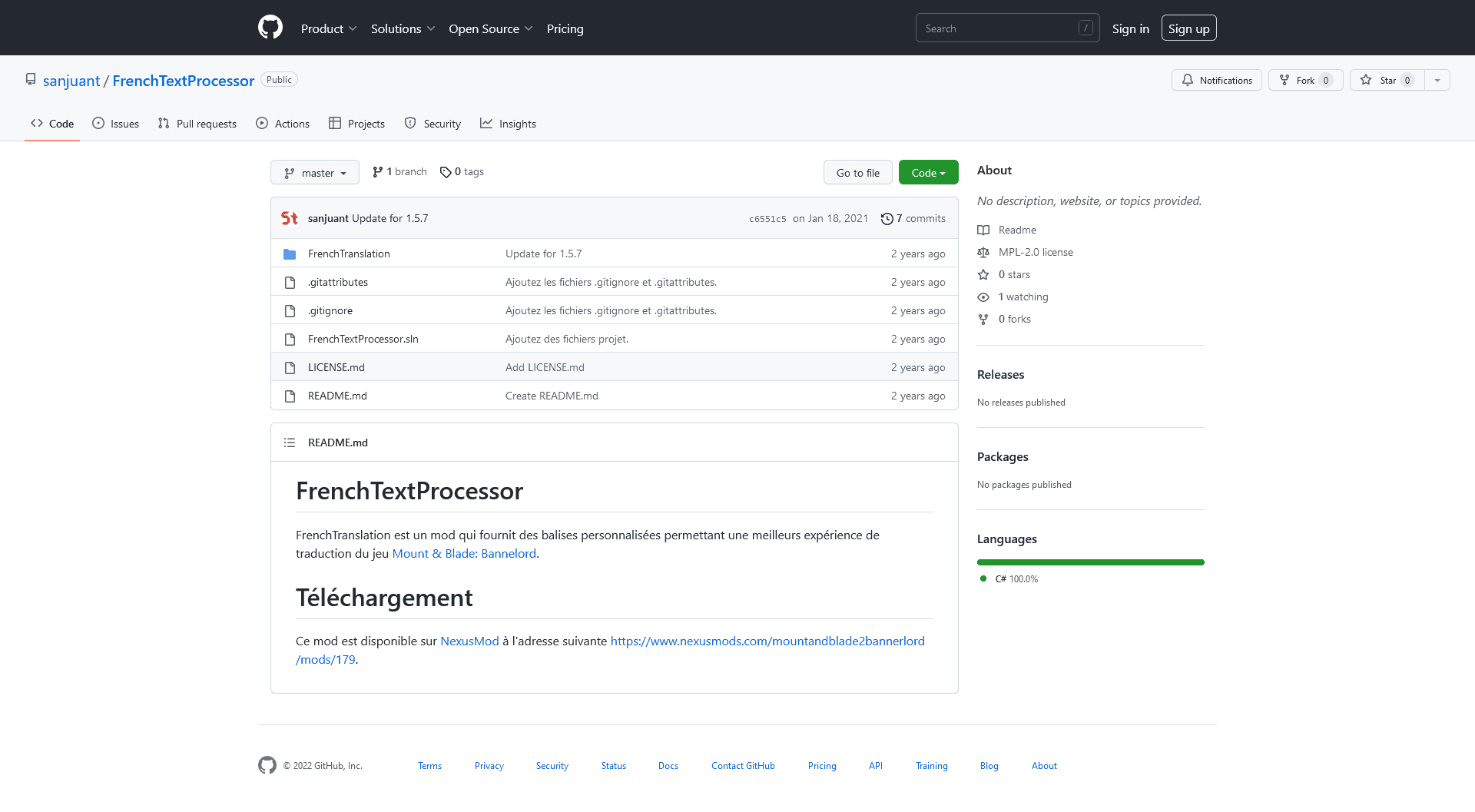Open the Actions tab

point(283,124)
